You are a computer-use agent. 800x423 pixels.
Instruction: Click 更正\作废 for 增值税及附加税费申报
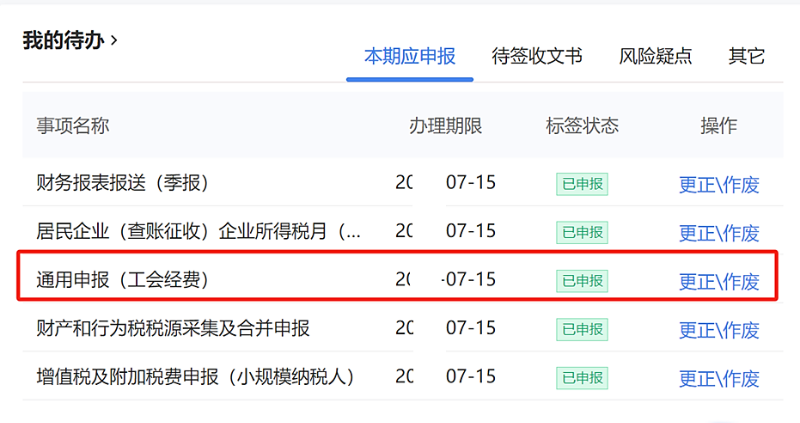tap(719, 379)
